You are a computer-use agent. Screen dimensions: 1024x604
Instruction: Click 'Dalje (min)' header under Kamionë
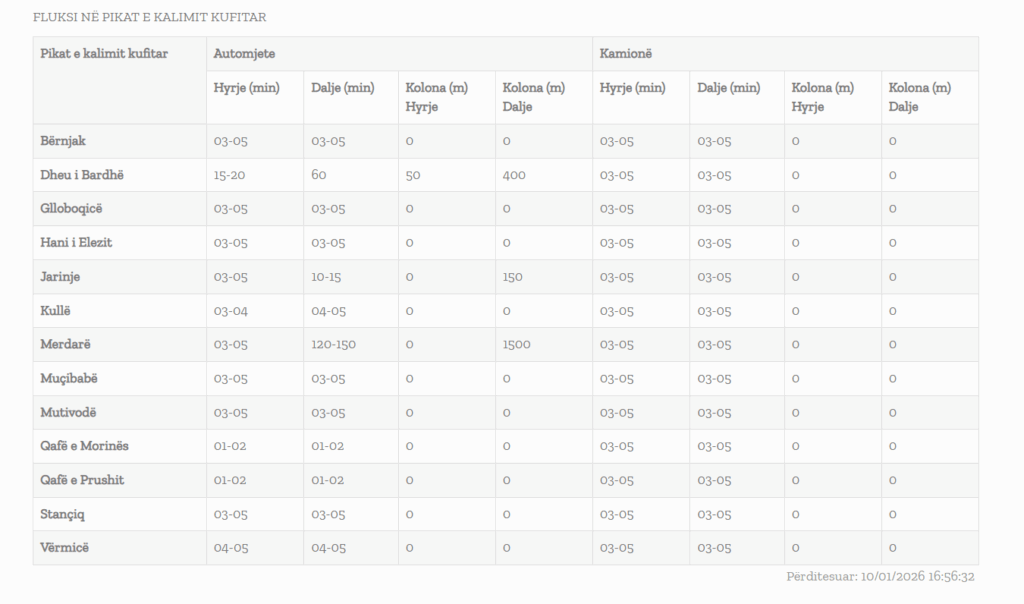pos(728,88)
